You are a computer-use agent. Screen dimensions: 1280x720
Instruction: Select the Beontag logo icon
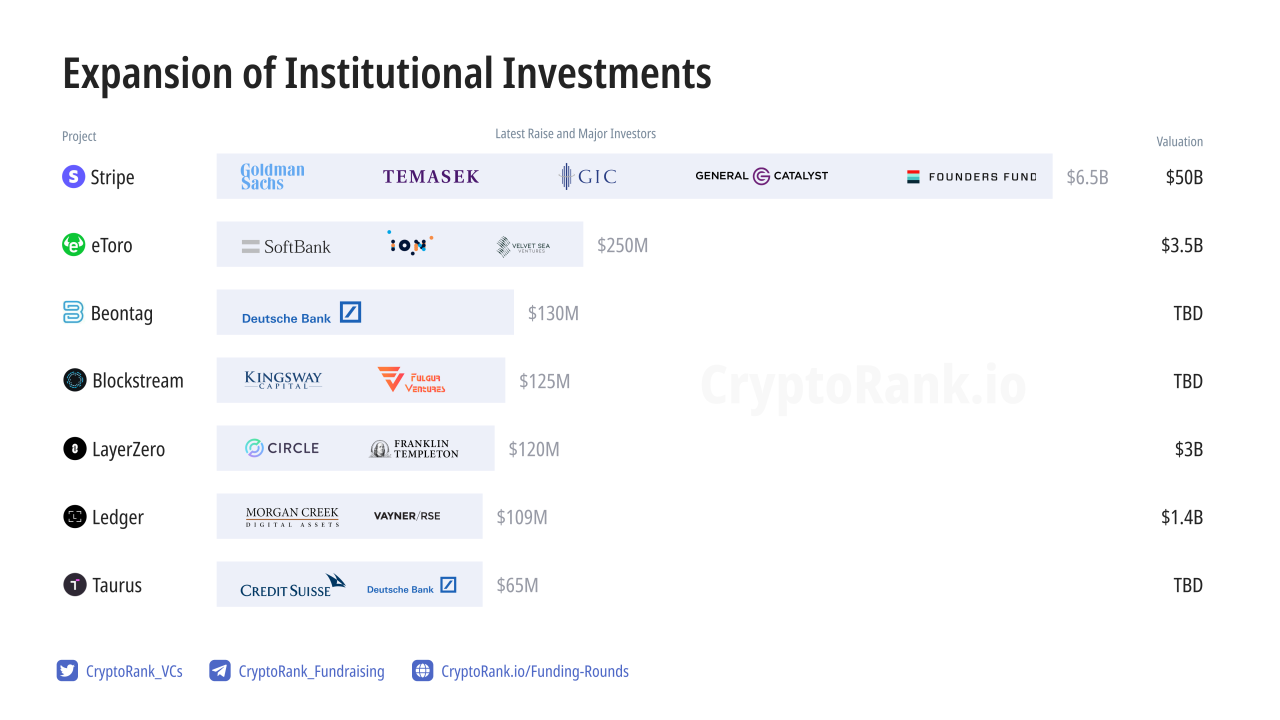[74, 313]
